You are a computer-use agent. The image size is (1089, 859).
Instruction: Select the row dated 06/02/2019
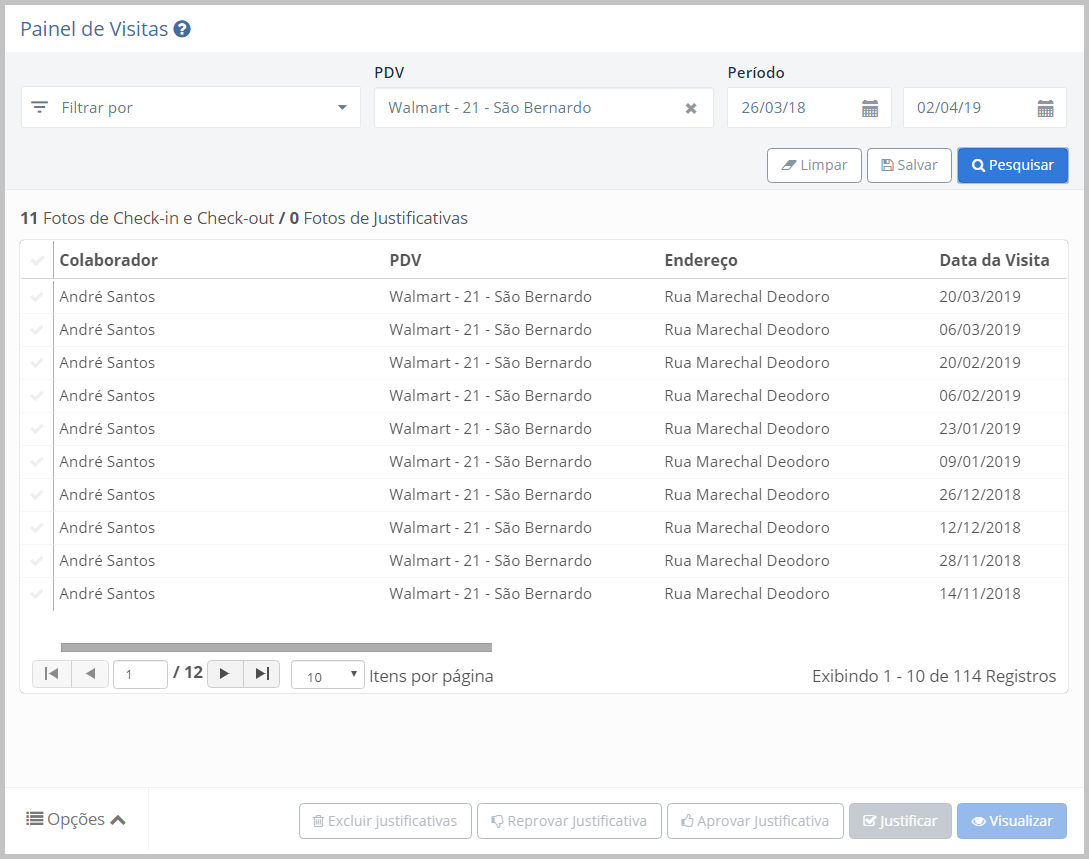[37, 396]
